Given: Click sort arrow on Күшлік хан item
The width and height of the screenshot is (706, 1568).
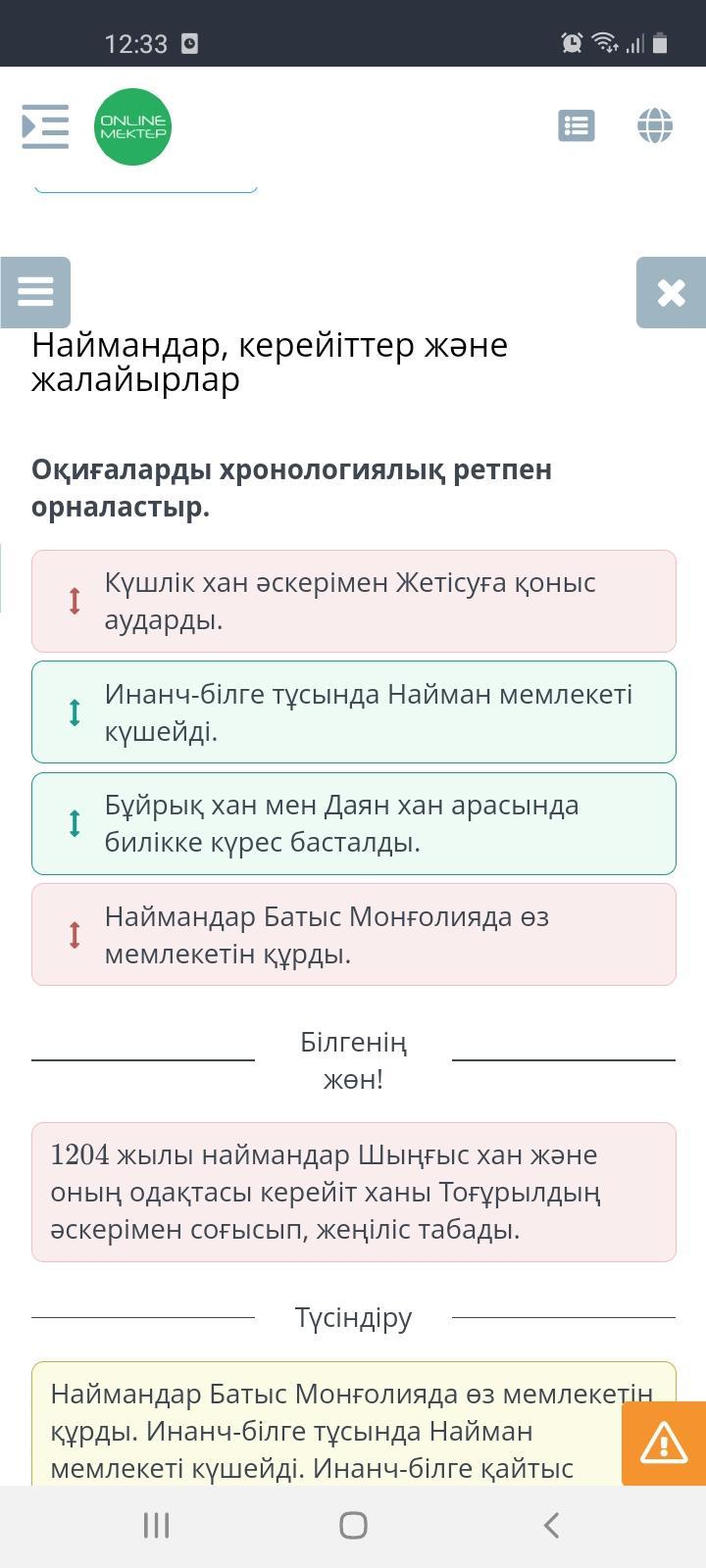Looking at the screenshot, I should 75,601.
